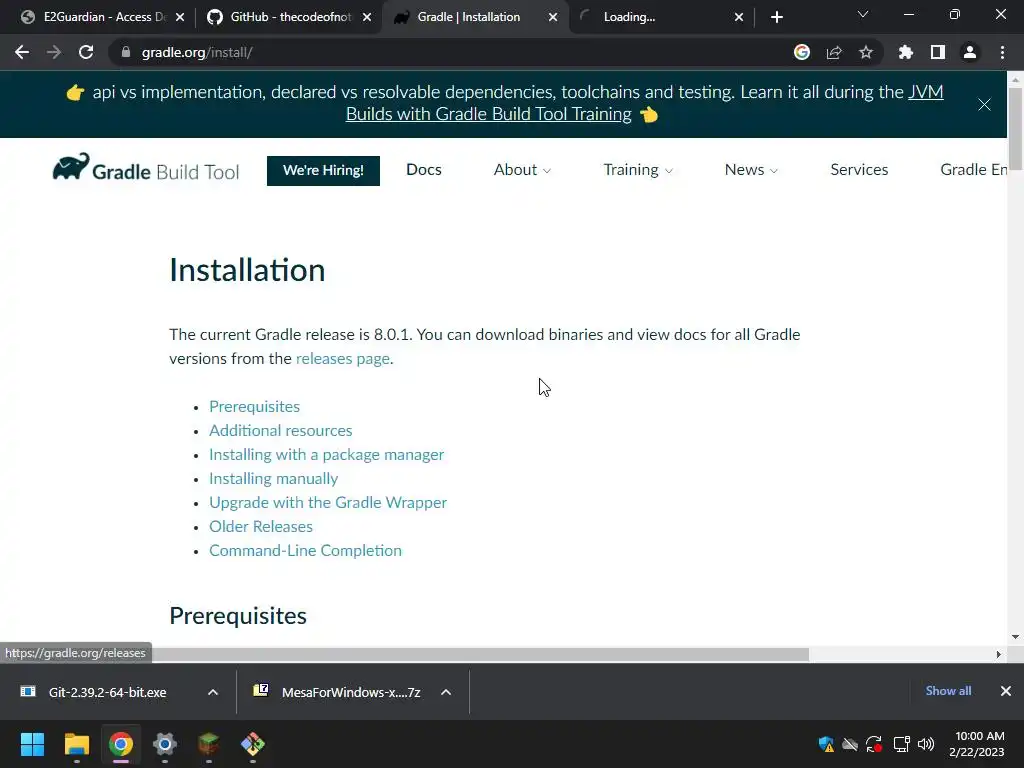The width and height of the screenshot is (1024, 768).
Task: Click horizontal scrollbar right arrow
Action: pyautogui.click(x=999, y=654)
